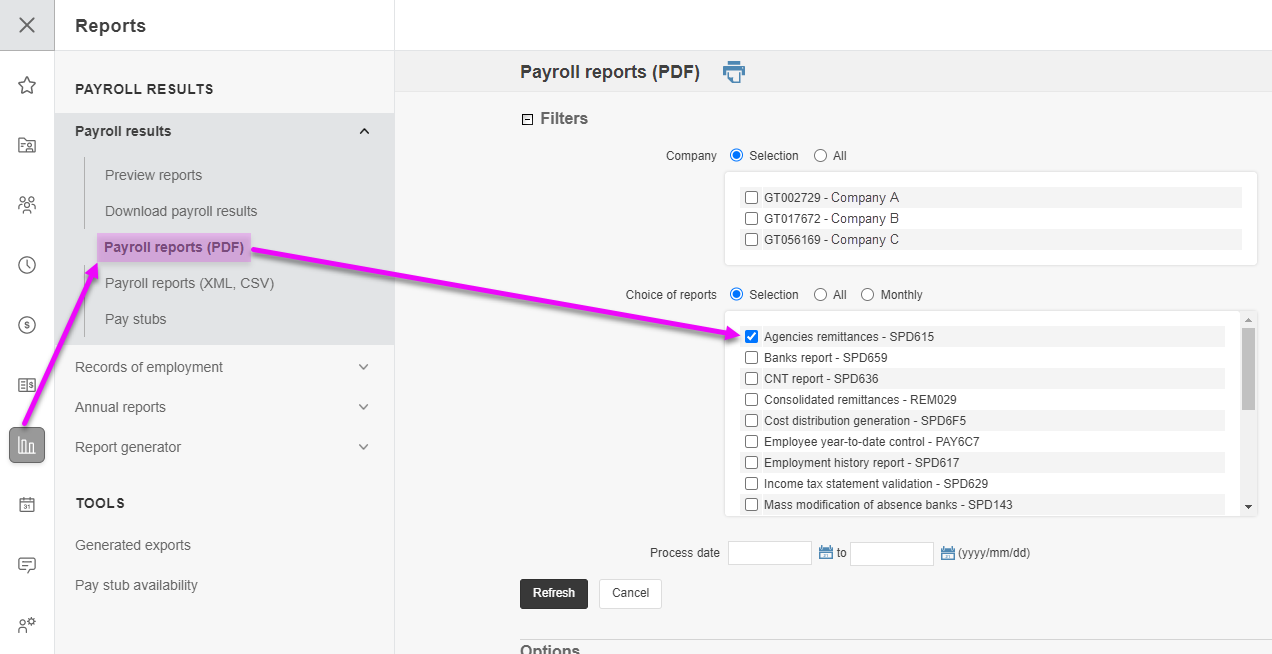Click the process end date input field

(x=891, y=553)
